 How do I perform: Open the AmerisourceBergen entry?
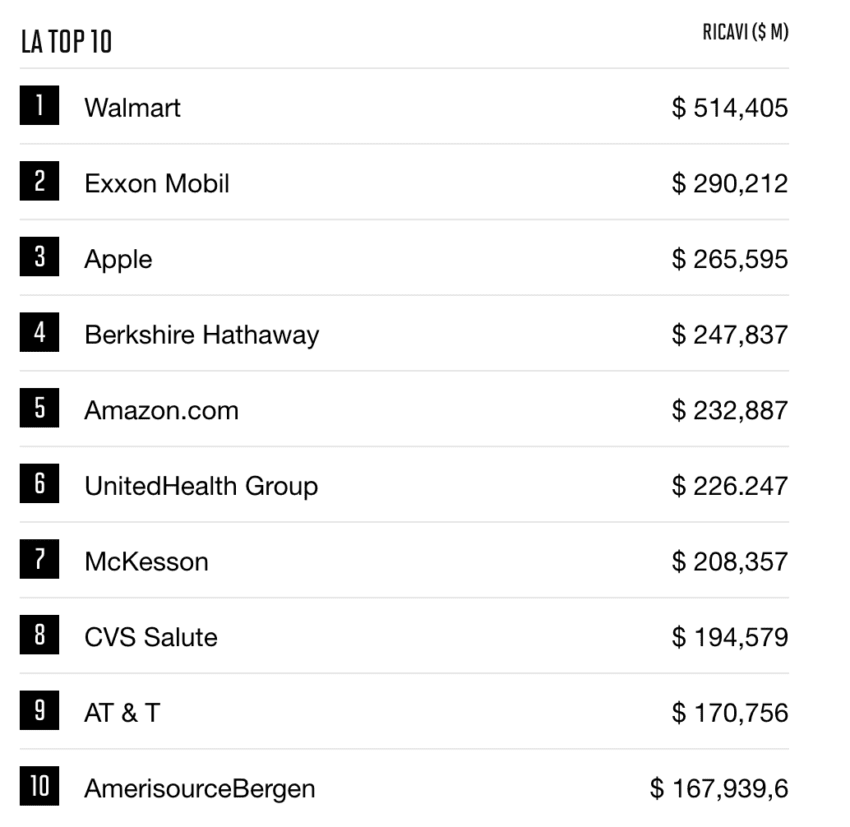point(199,789)
